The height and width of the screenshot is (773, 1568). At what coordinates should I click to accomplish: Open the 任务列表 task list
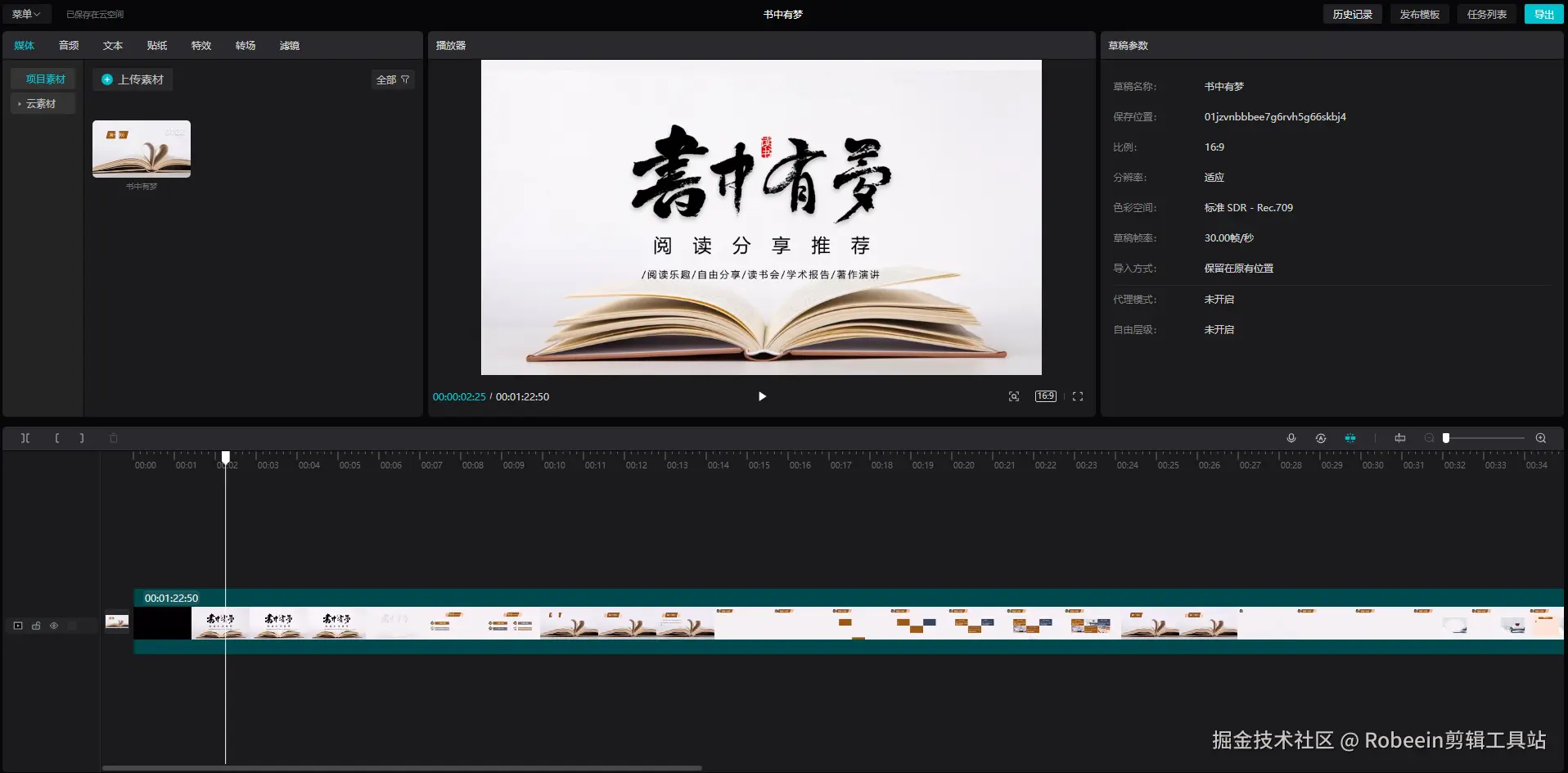point(1486,14)
